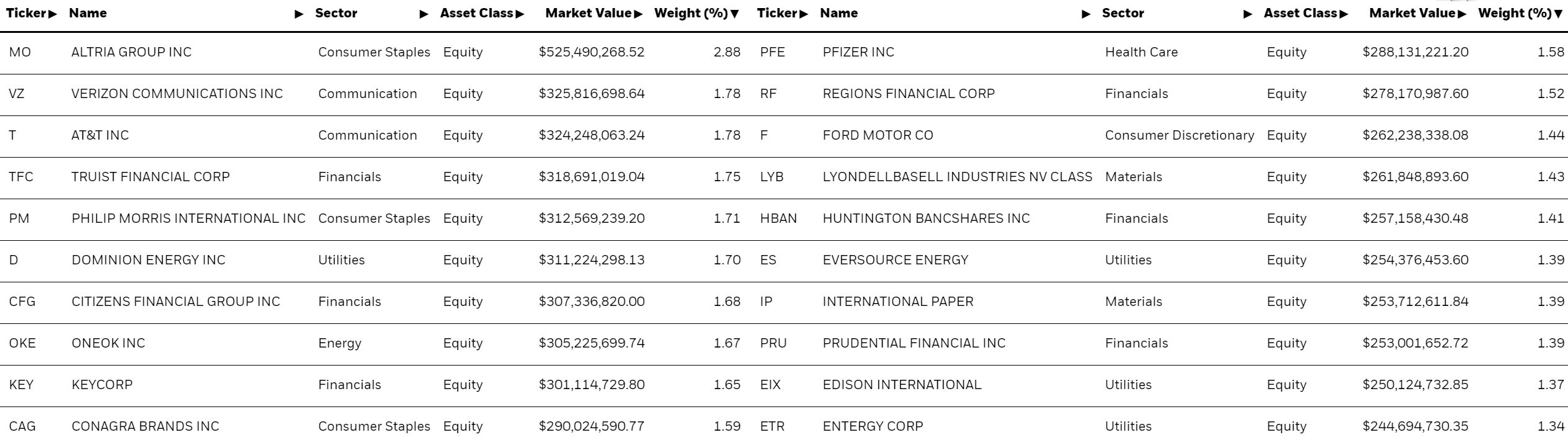
Task: Sort right table by Market Value arrow
Action: pos(1462,14)
